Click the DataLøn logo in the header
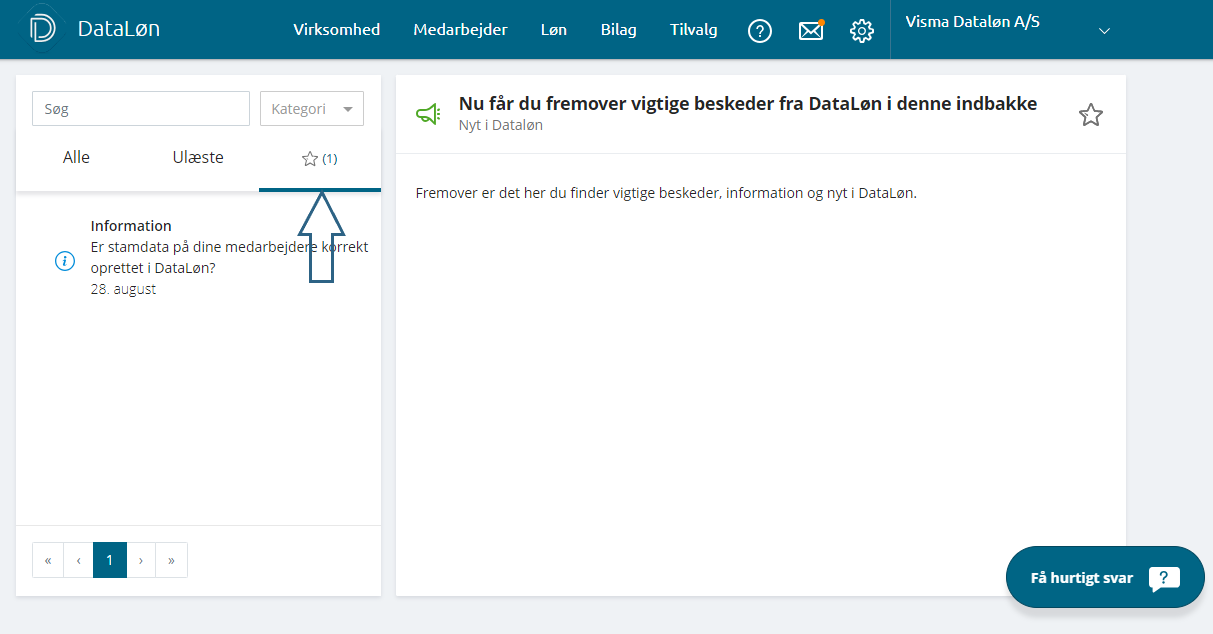1213x634 pixels. click(95, 29)
